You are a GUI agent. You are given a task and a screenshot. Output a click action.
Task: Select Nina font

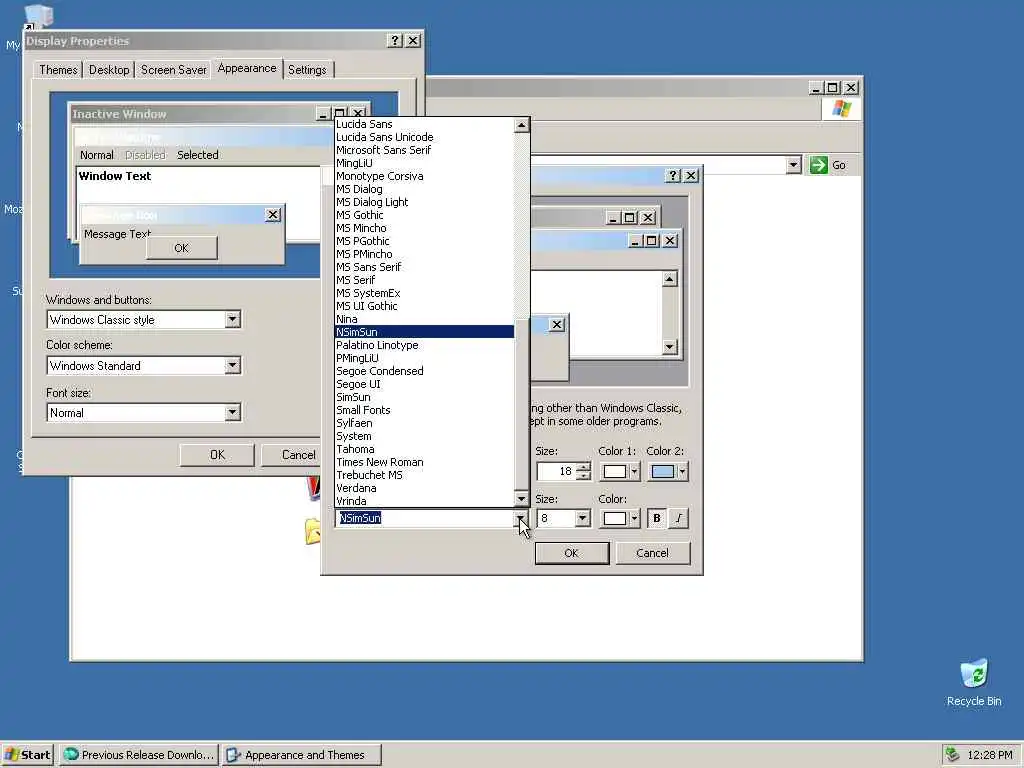424,319
